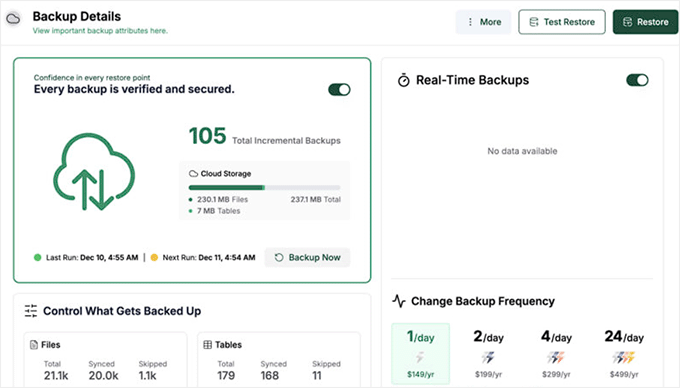Click the small cloud icon by Cloud Storage
The height and width of the screenshot is (388, 680).
[x=193, y=174]
